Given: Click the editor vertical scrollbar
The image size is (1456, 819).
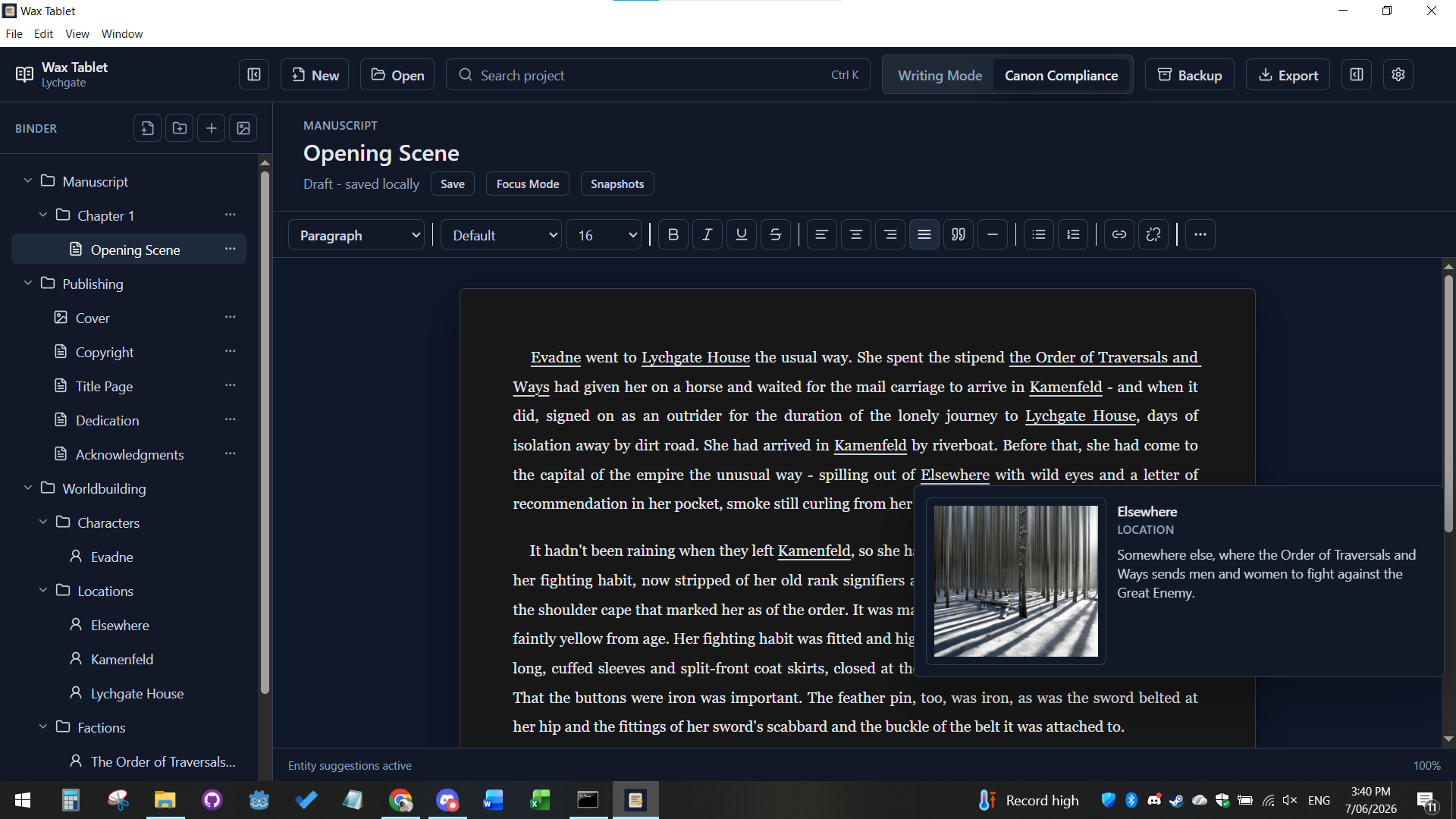Looking at the screenshot, I should (x=1448, y=403).
